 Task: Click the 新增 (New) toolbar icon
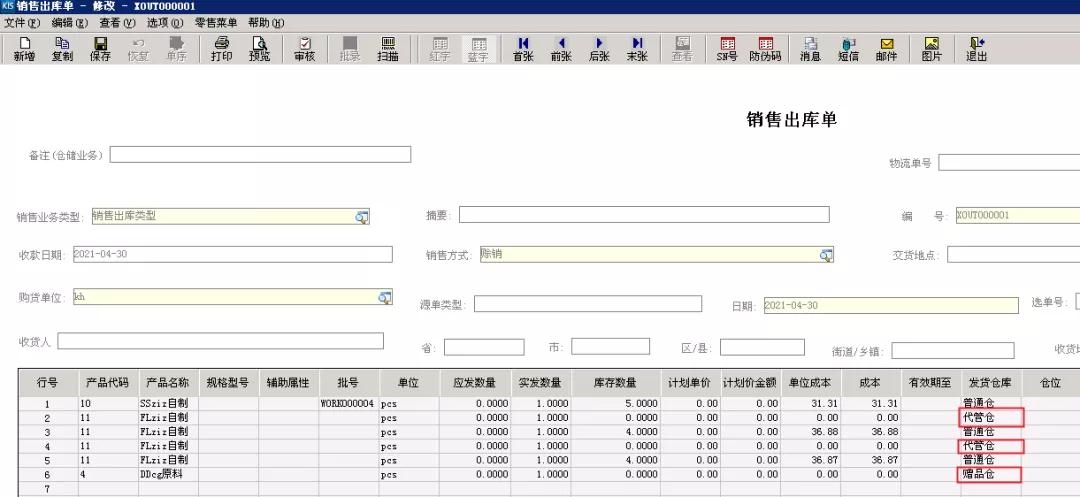[24, 49]
